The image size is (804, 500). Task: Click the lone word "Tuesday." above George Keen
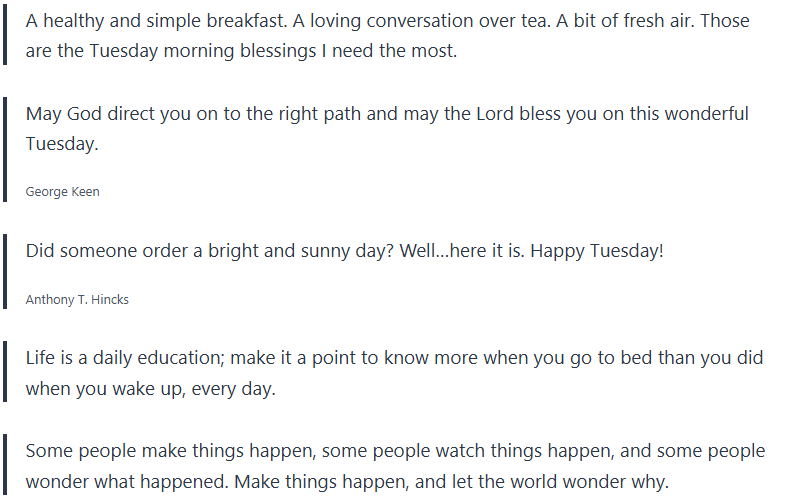click(x=62, y=145)
